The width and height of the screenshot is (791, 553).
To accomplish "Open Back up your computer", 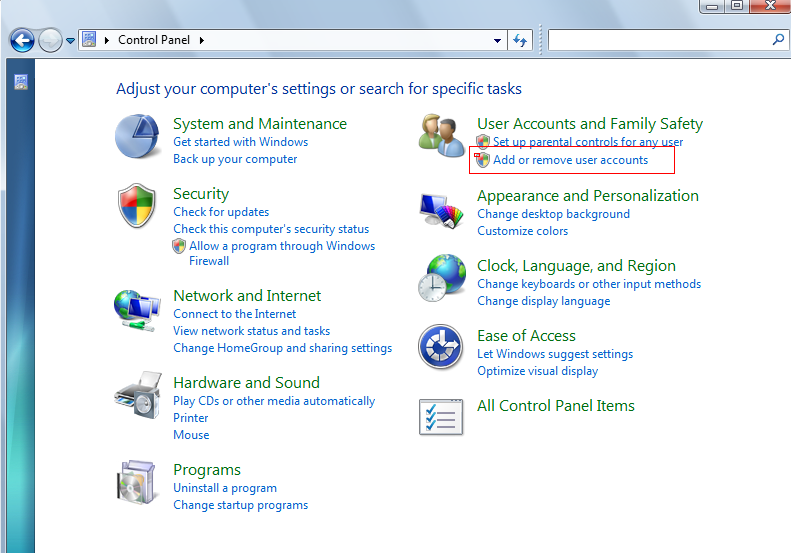I will coord(235,159).
